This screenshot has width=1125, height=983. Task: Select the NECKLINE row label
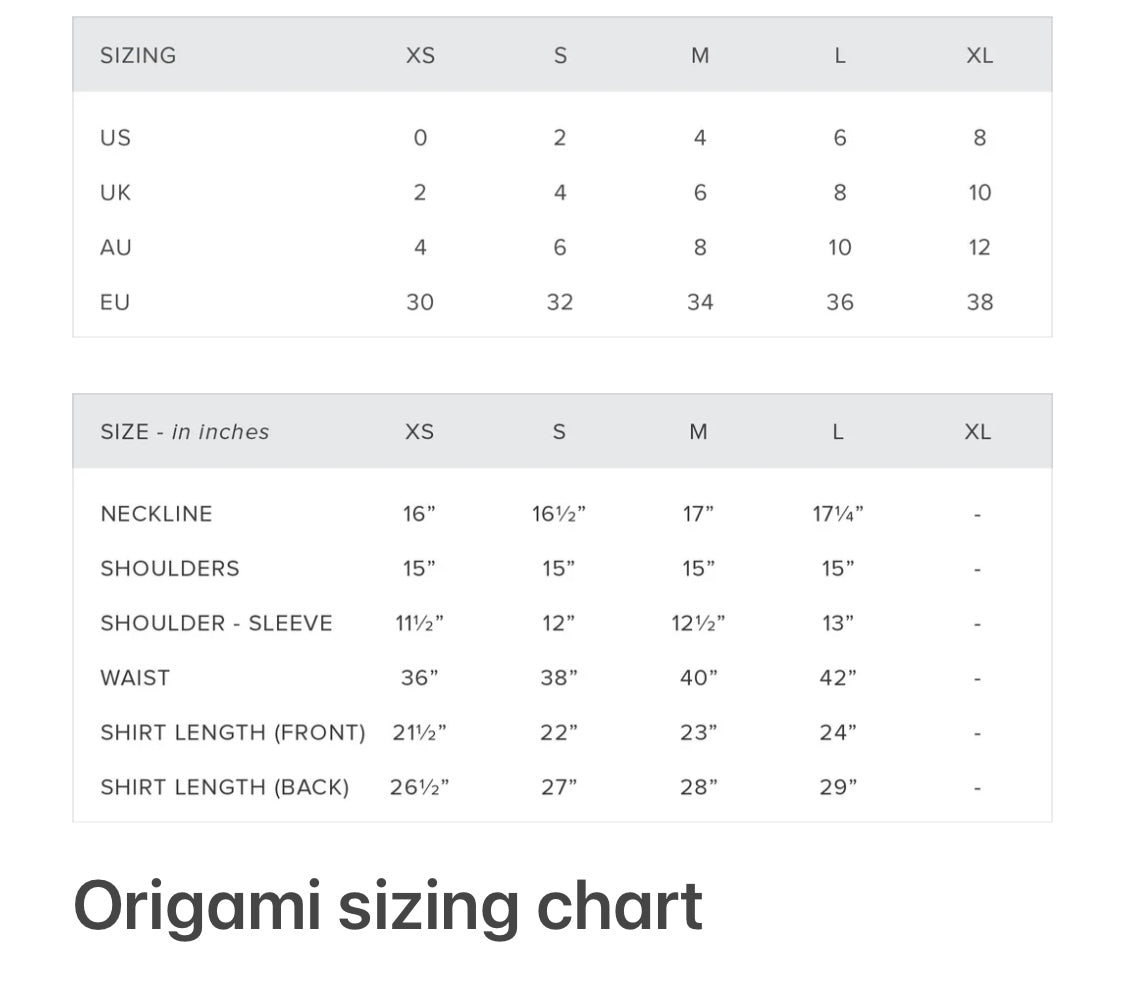point(156,514)
